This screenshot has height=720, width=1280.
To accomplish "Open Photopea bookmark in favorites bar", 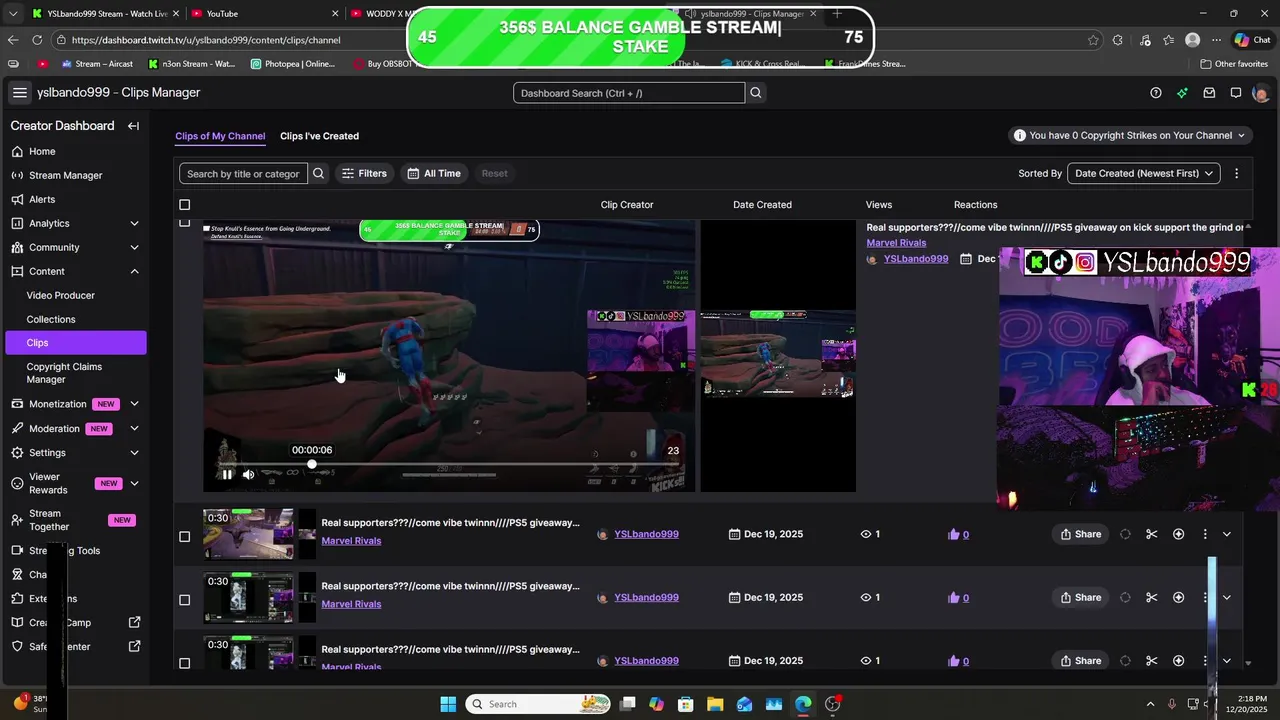I will tap(293, 64).
